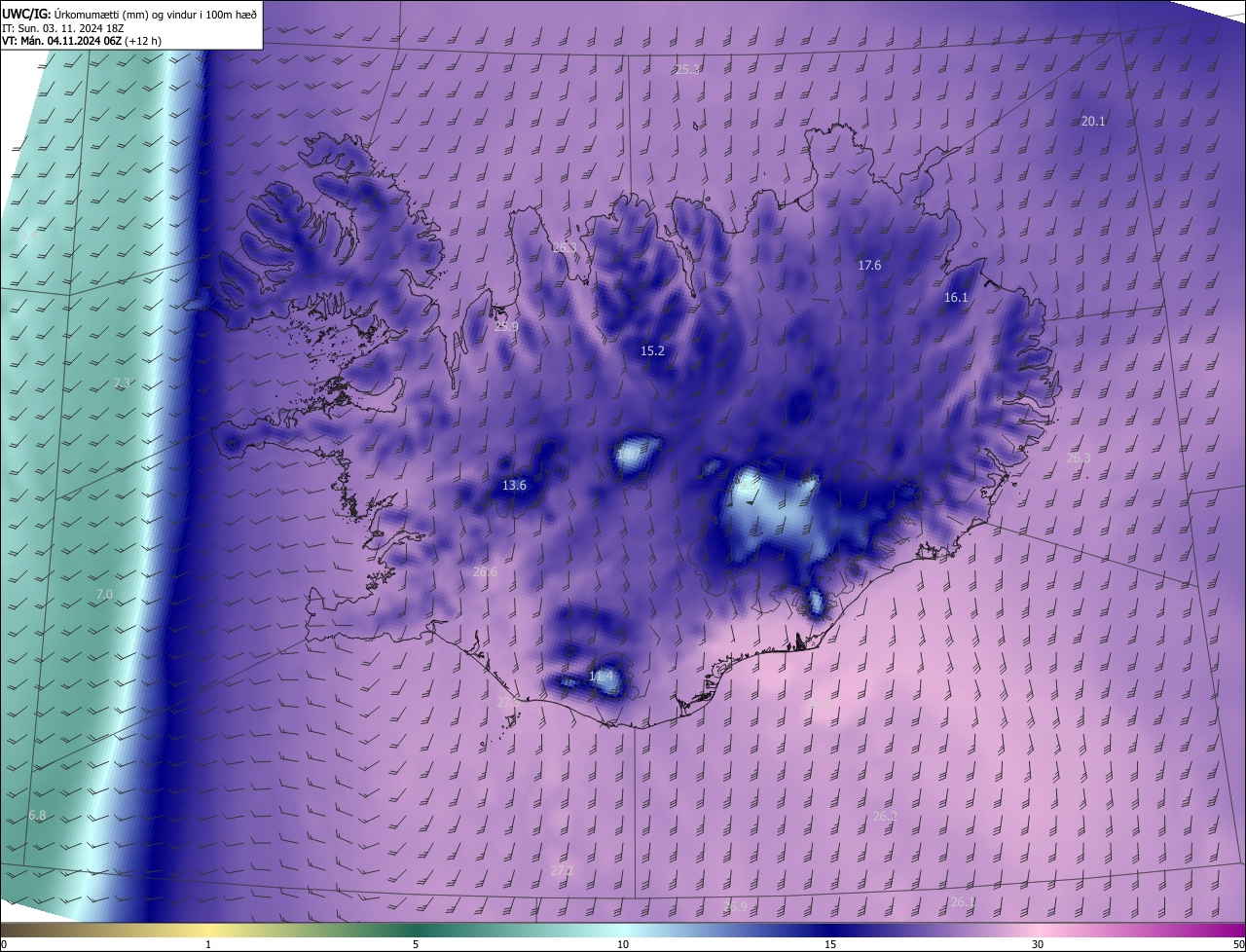Click the 20.1 value label
This screenshot has width=1246, height=952.
coord(1093,122)
